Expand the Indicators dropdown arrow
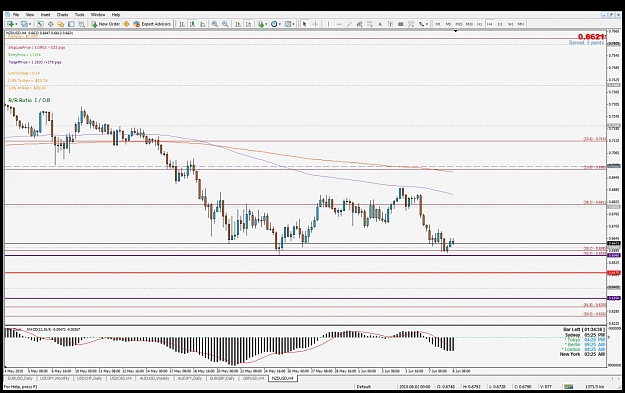This screenshot has width=625, height=393. [266, 24]
